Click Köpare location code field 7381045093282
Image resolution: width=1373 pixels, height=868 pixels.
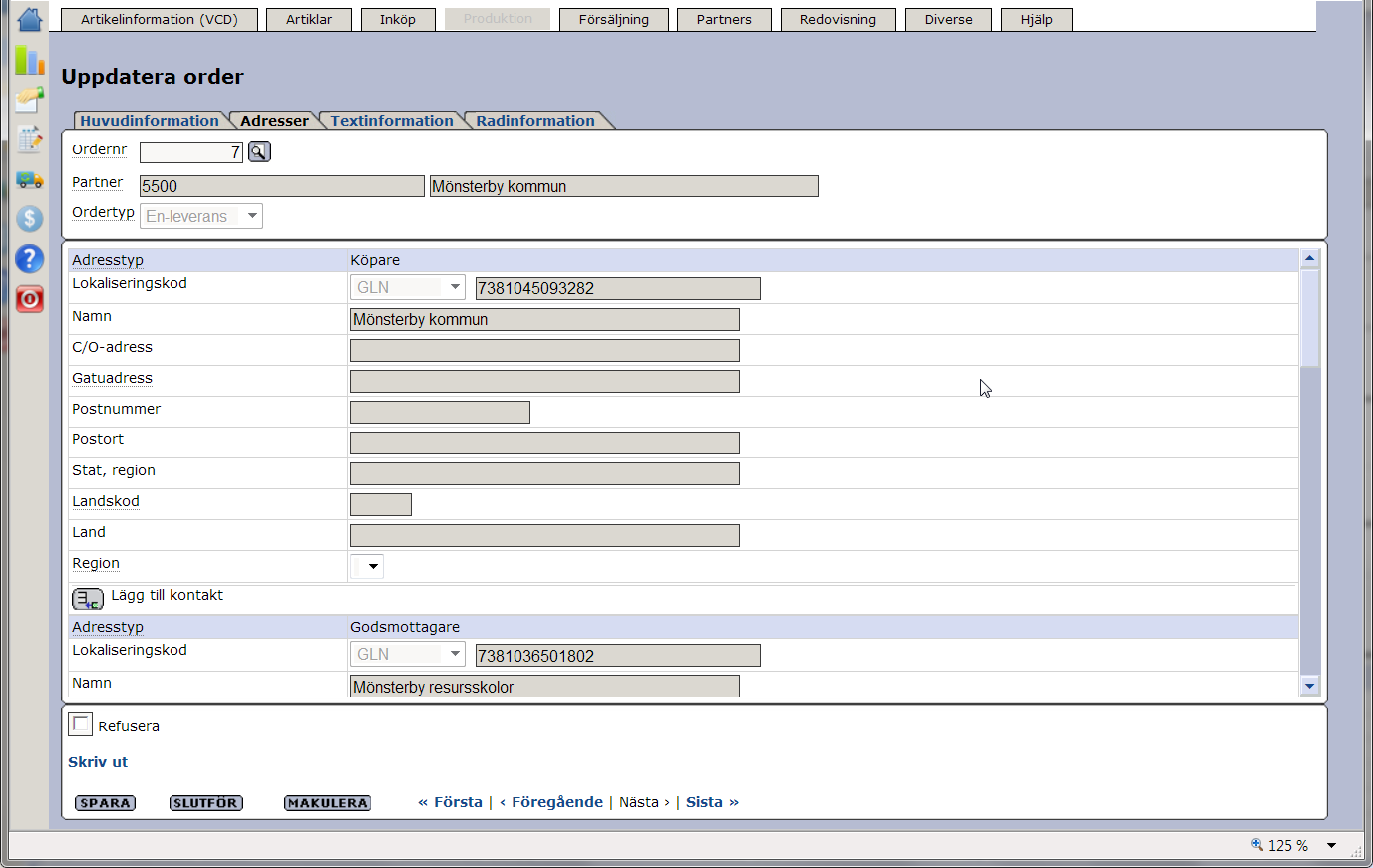[x=618, y=288]
